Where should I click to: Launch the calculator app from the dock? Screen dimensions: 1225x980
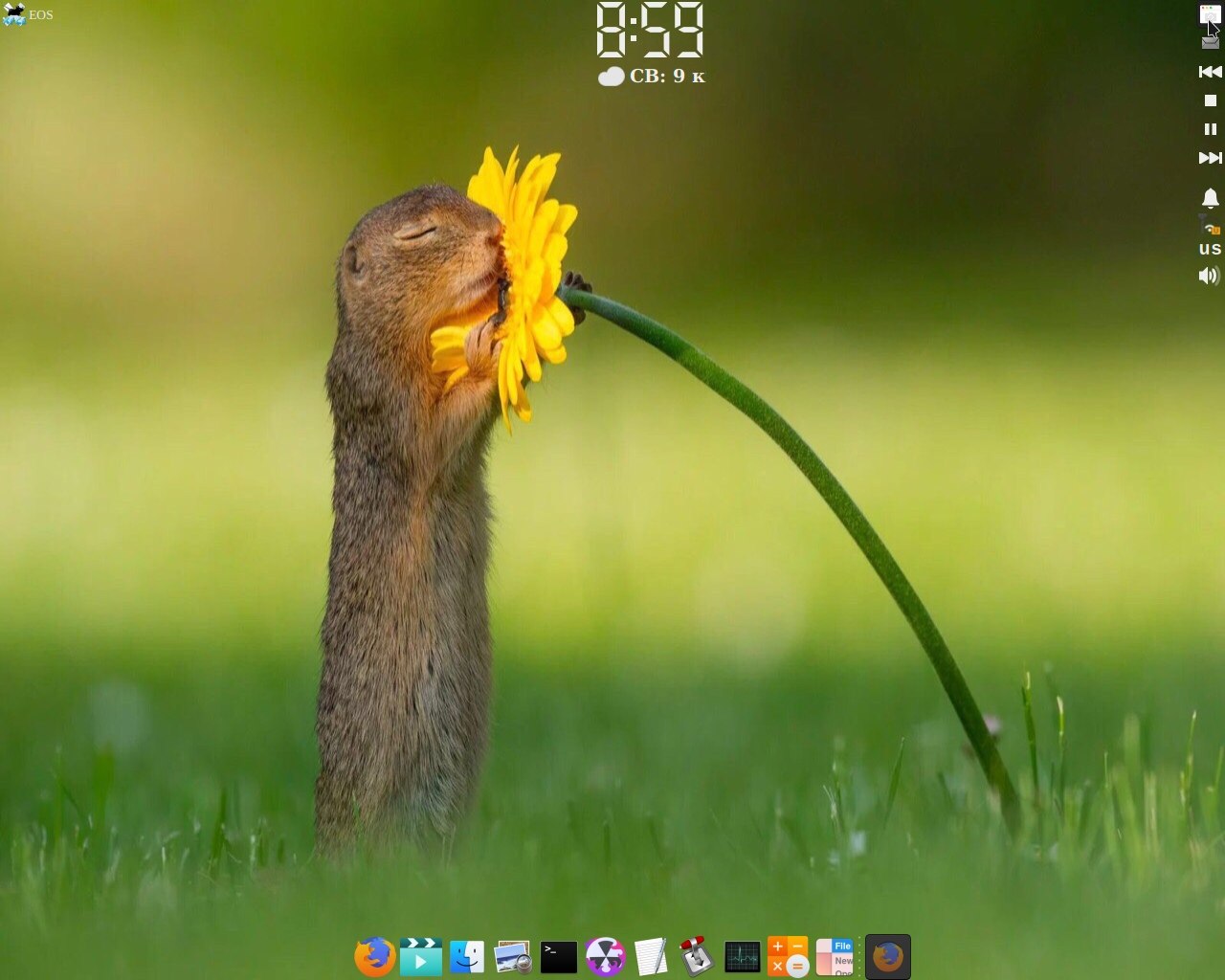click(788, 956)
